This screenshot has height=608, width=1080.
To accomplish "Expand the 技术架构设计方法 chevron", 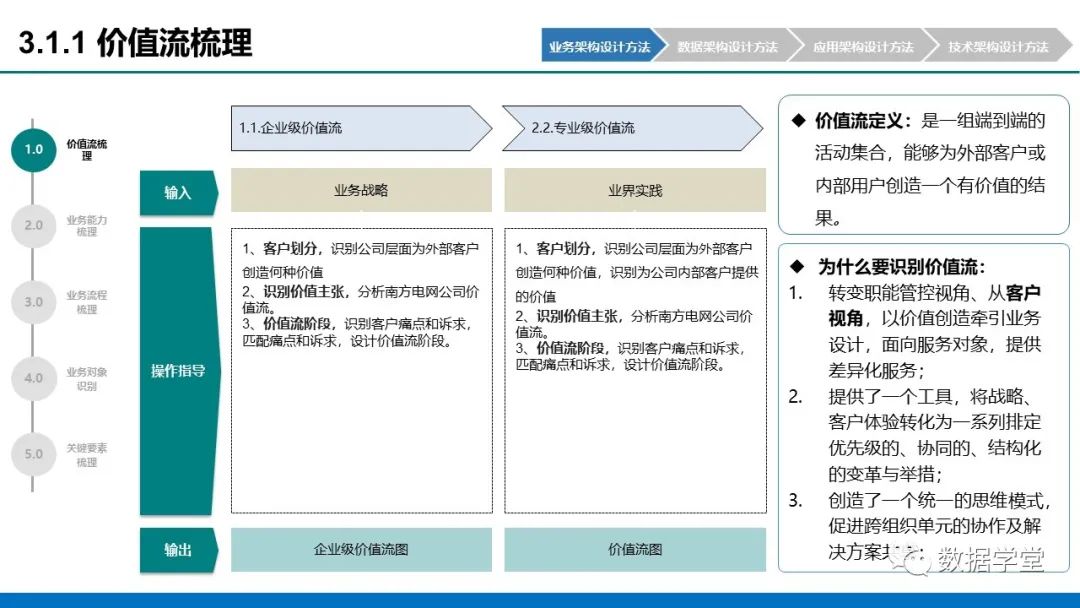I will coord(1000,46).
